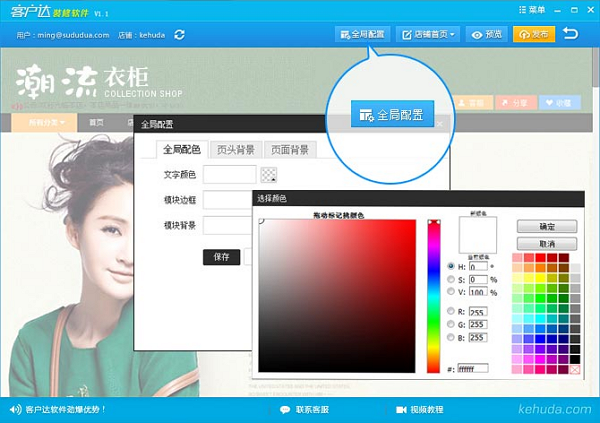Click the S percent value field
Viewport: 600px width, 423px height.
[x=478, y=279]
